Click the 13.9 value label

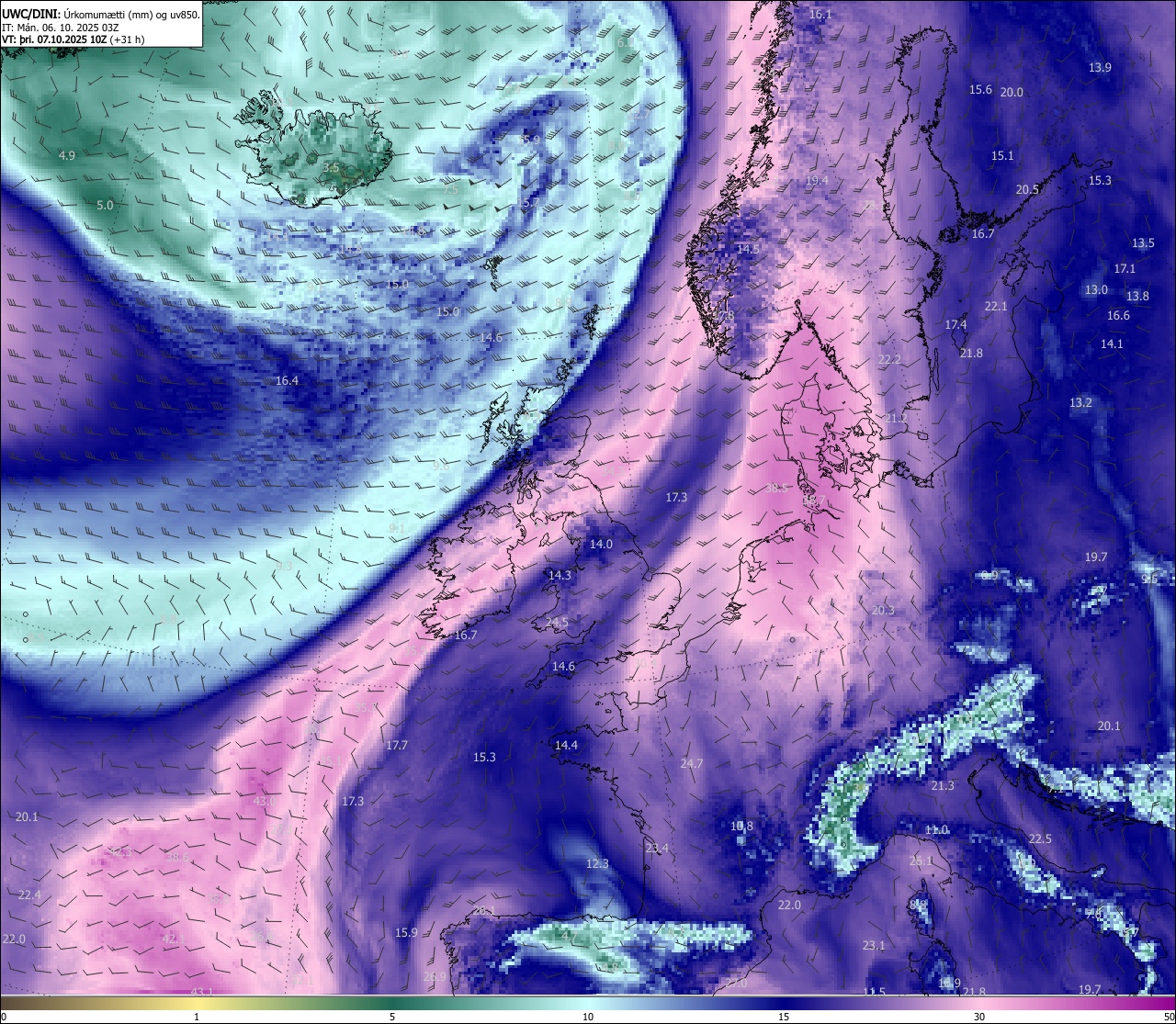[x=1100, y=67]
